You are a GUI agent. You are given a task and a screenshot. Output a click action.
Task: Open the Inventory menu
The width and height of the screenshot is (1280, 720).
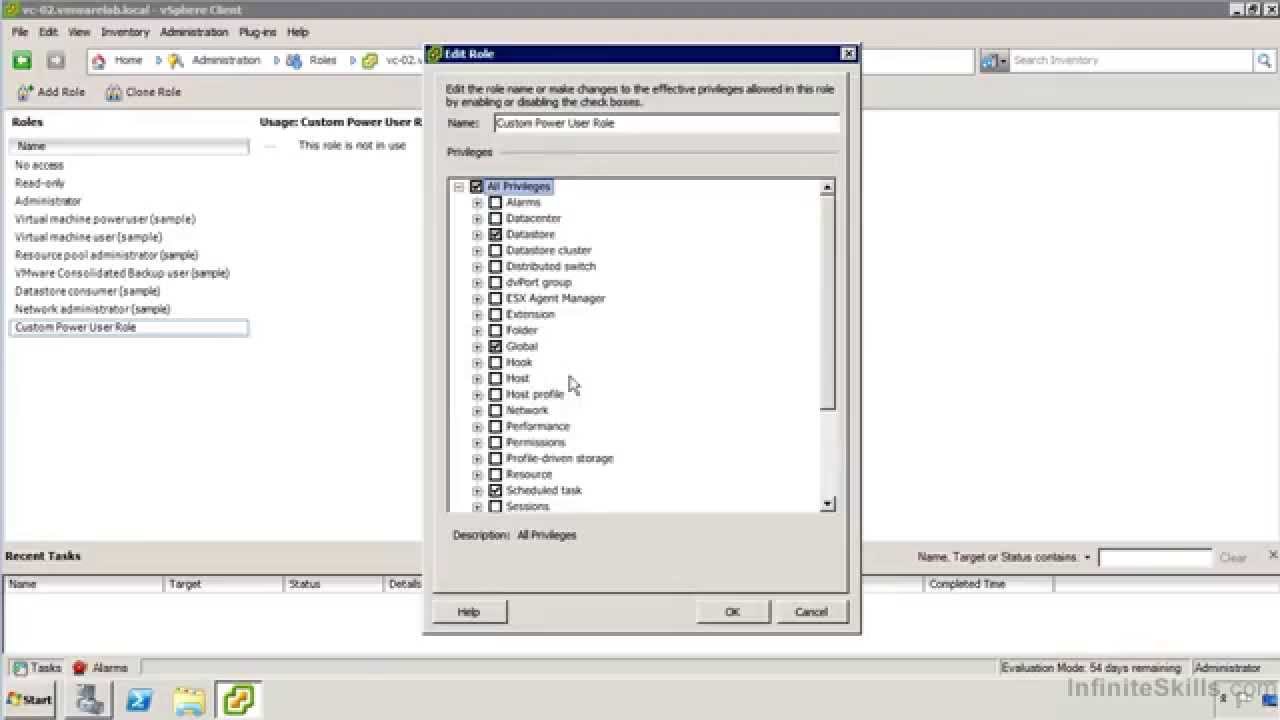pos(125,32)
